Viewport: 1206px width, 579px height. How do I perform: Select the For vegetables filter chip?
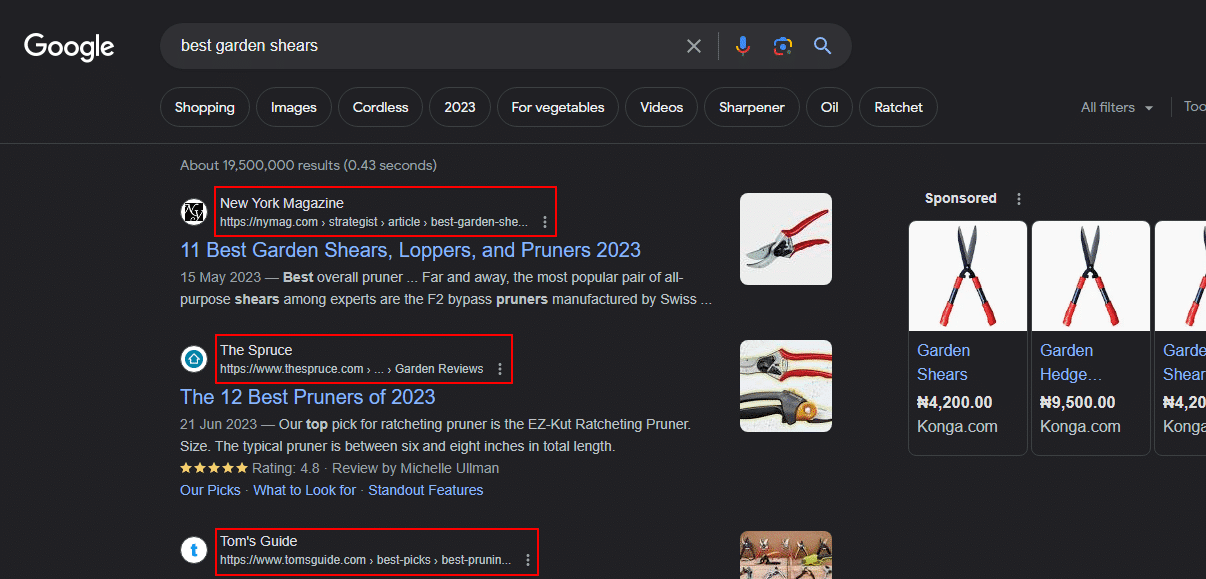[x=558, y=107]
